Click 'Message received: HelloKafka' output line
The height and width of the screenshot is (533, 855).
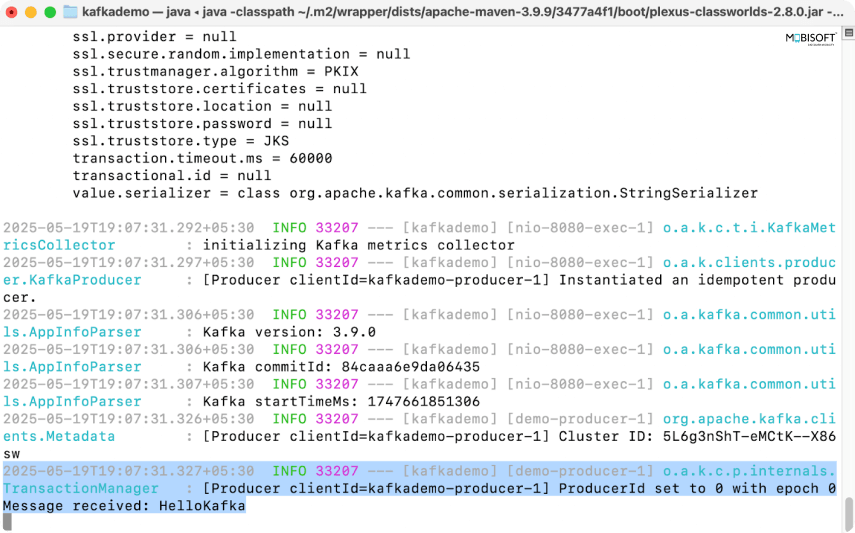coord(124,506)
